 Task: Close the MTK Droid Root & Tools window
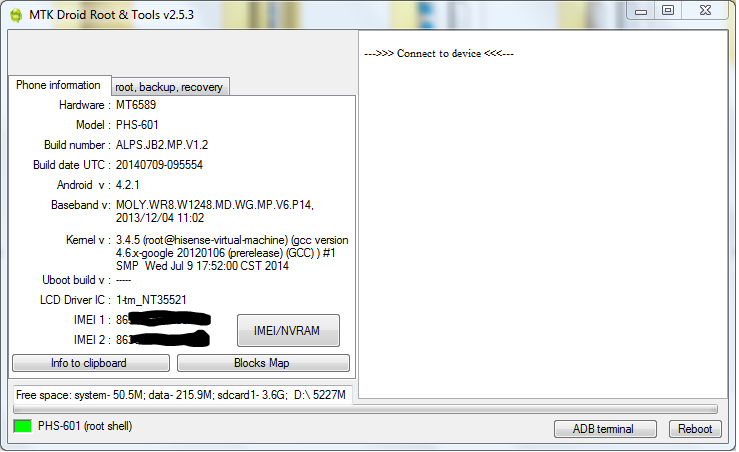705,11
